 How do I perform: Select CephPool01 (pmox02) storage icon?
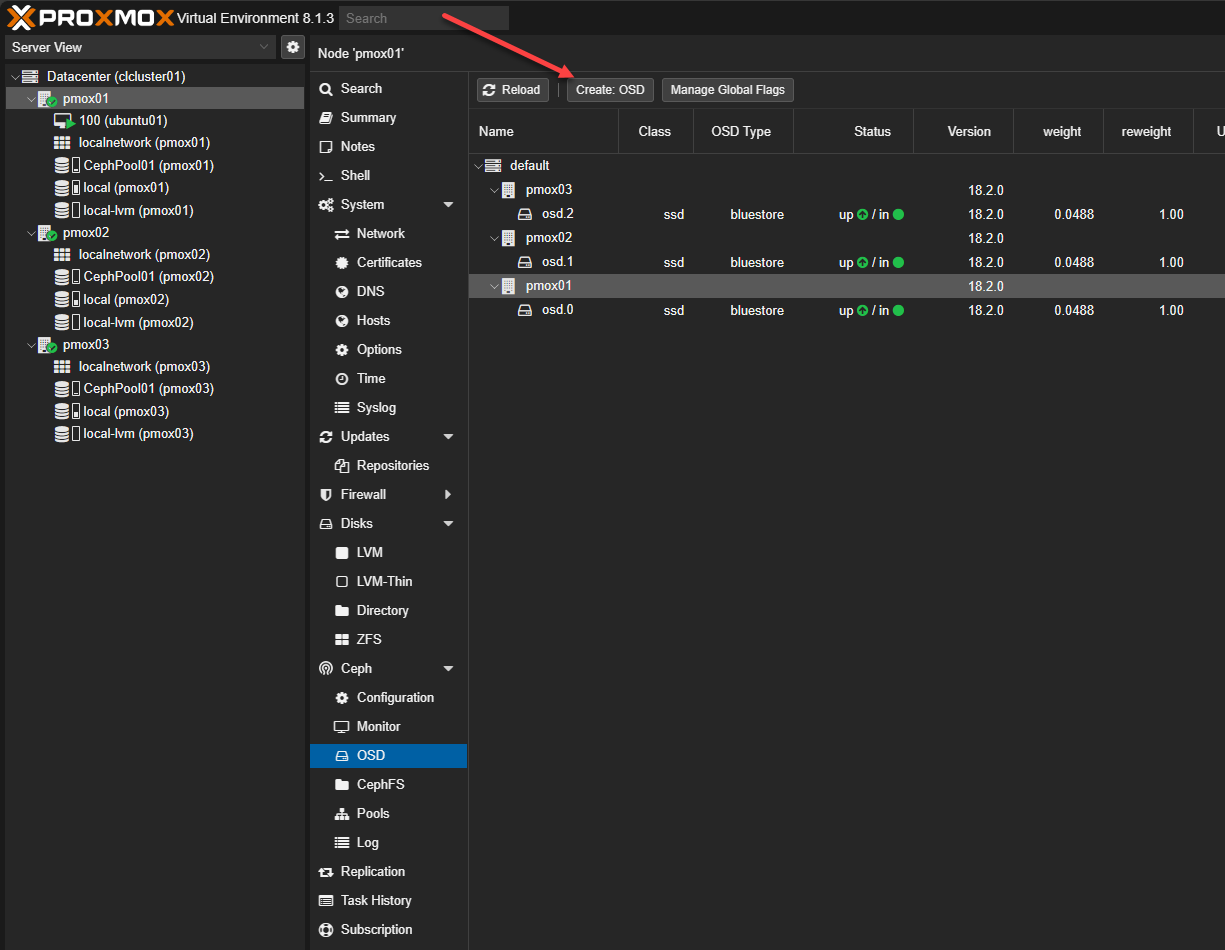click(63, 277)
